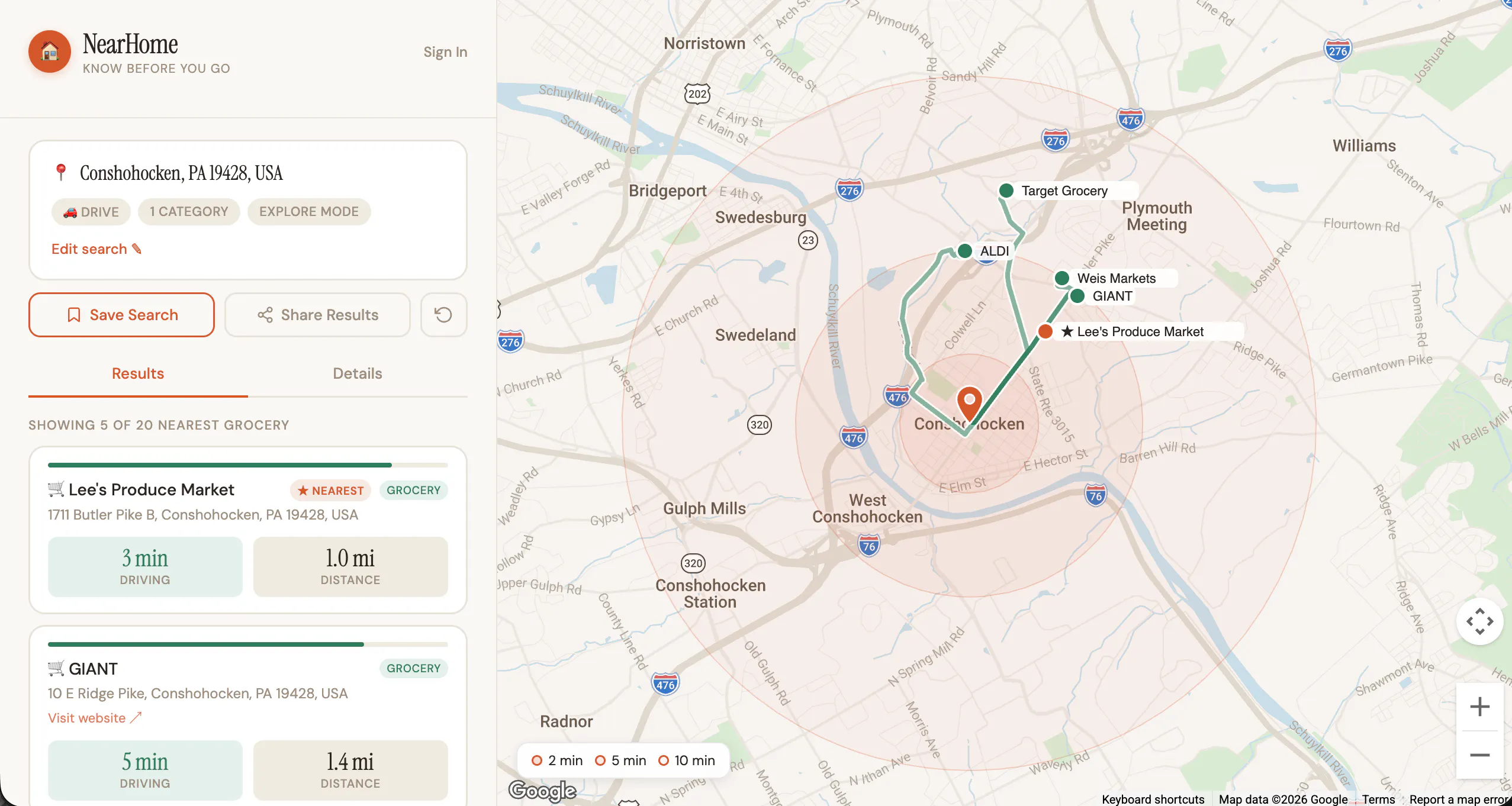Click the ALDI green map marker

click(964, 251)
